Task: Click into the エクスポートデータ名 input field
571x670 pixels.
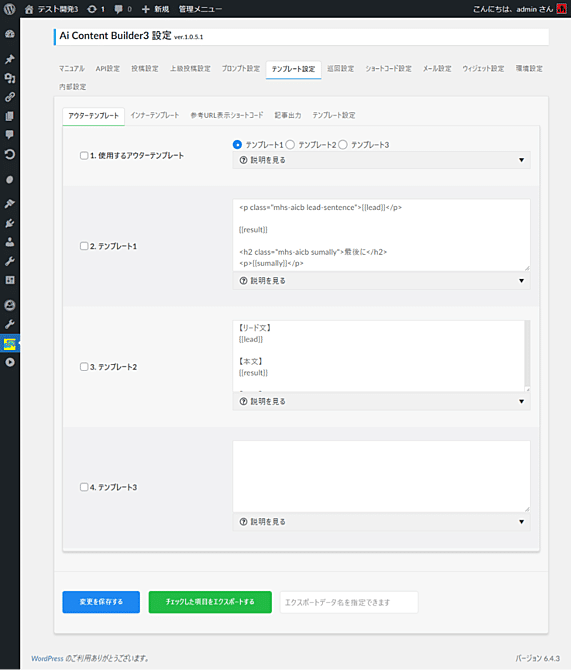Action: point(349,602)
